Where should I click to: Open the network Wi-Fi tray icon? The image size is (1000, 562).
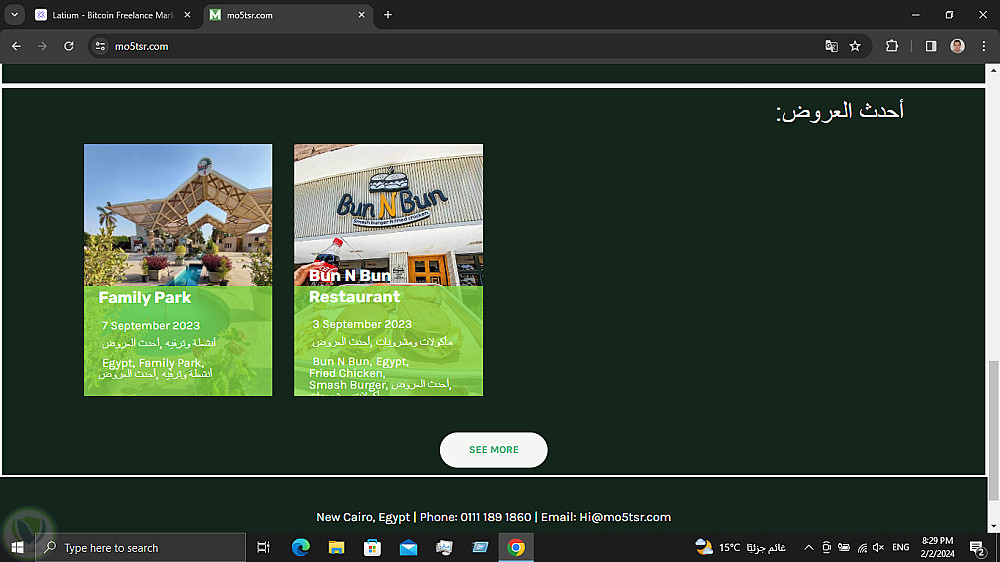click(862, 547)
